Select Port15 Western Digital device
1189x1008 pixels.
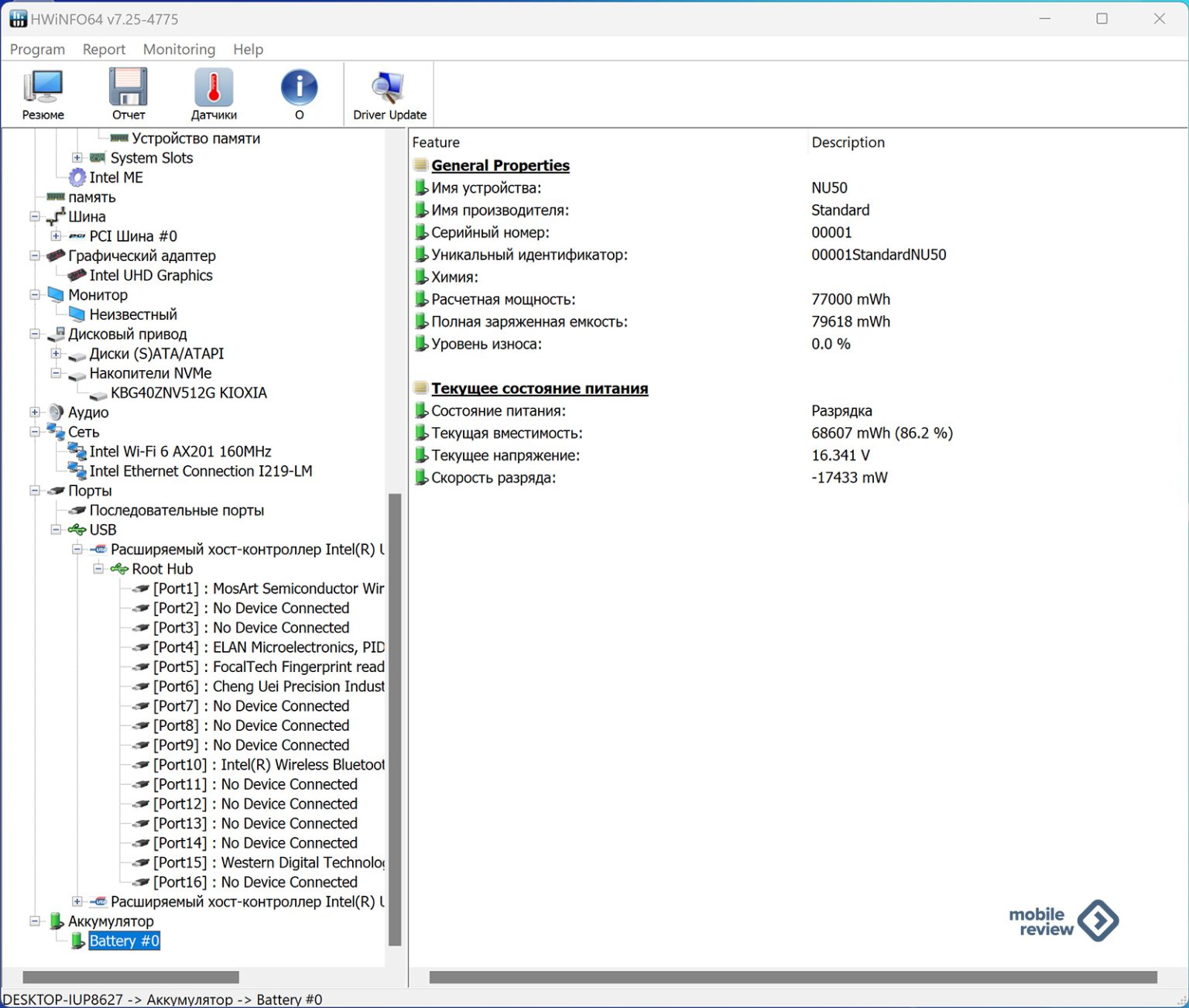tap(268, 862)
